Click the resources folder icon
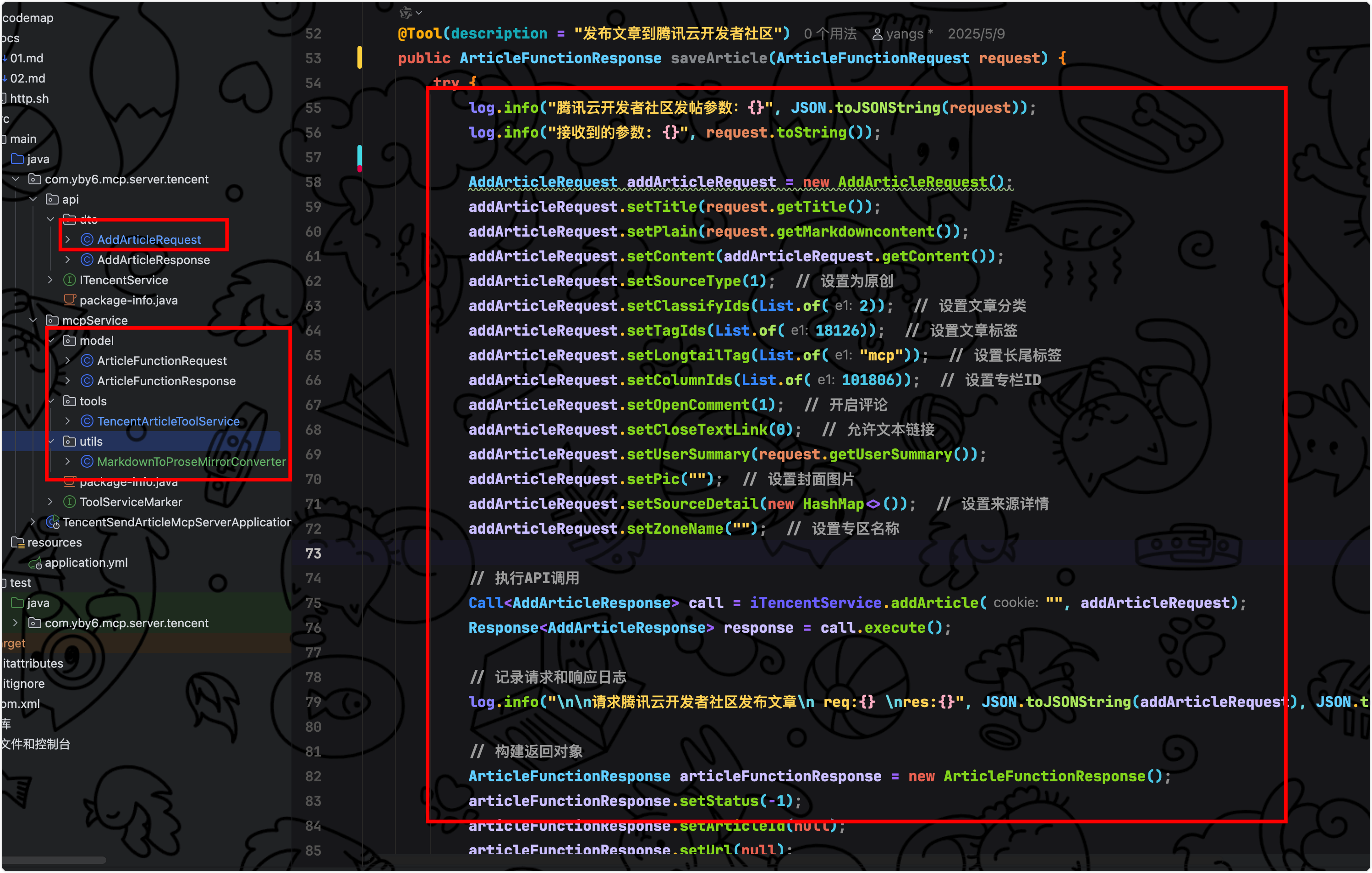Viewport: 1372px width, 873px height. point(18,542)
